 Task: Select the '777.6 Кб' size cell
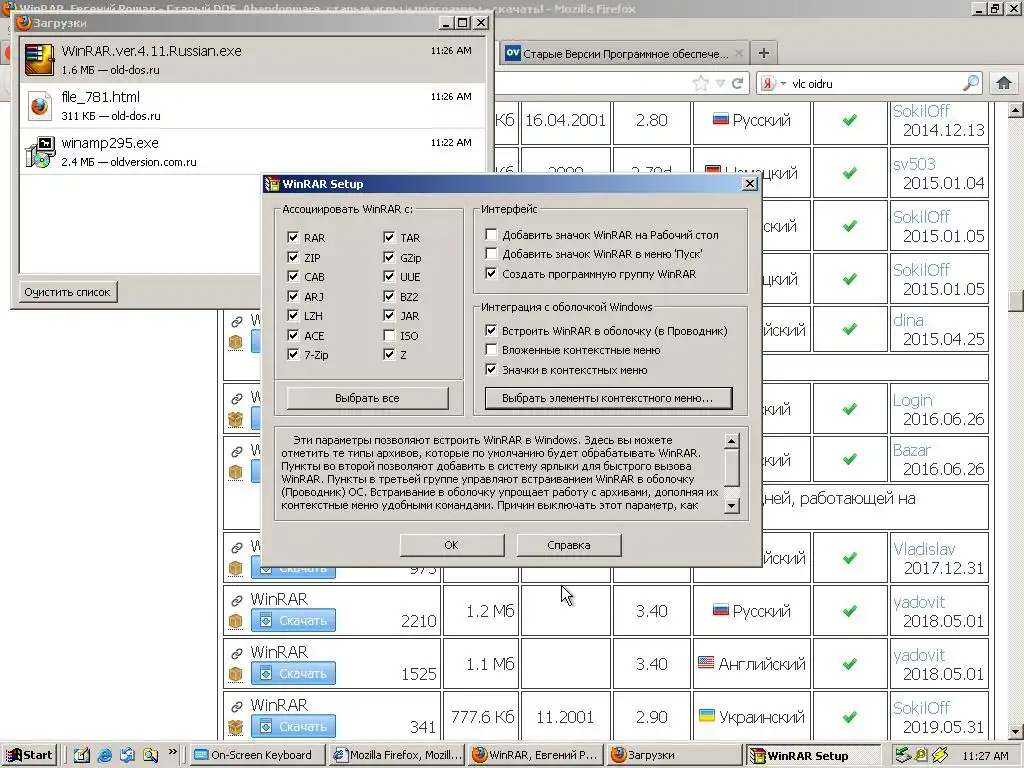[x=482, y=717]
